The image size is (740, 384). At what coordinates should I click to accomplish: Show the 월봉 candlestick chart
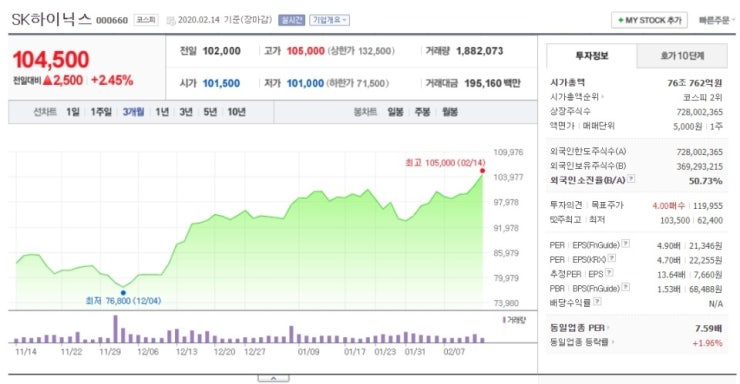450,112
